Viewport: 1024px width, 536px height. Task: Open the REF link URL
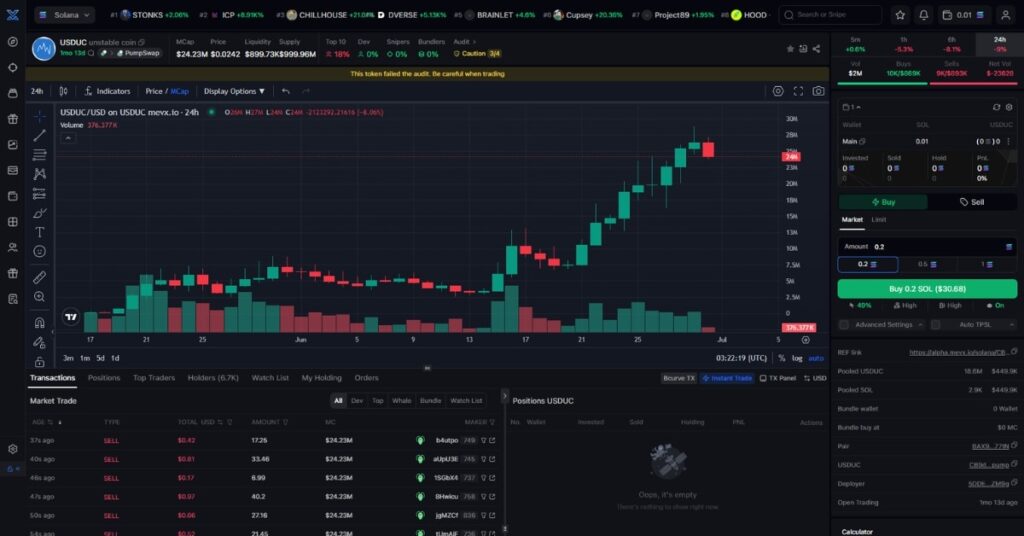[958, 353]
